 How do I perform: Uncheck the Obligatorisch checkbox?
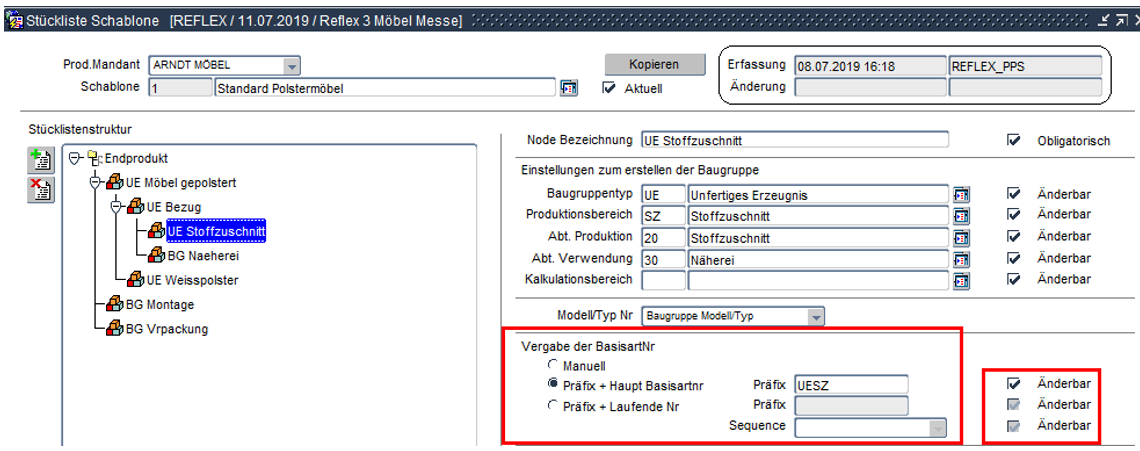pos(1014,141)
